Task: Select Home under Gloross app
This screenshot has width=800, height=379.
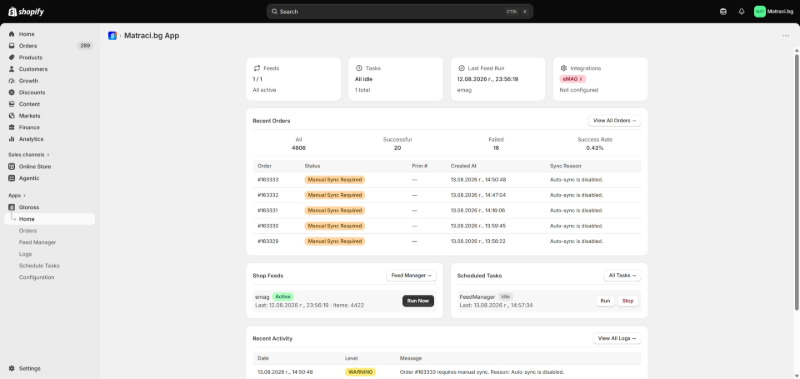Action: point(49,219)
